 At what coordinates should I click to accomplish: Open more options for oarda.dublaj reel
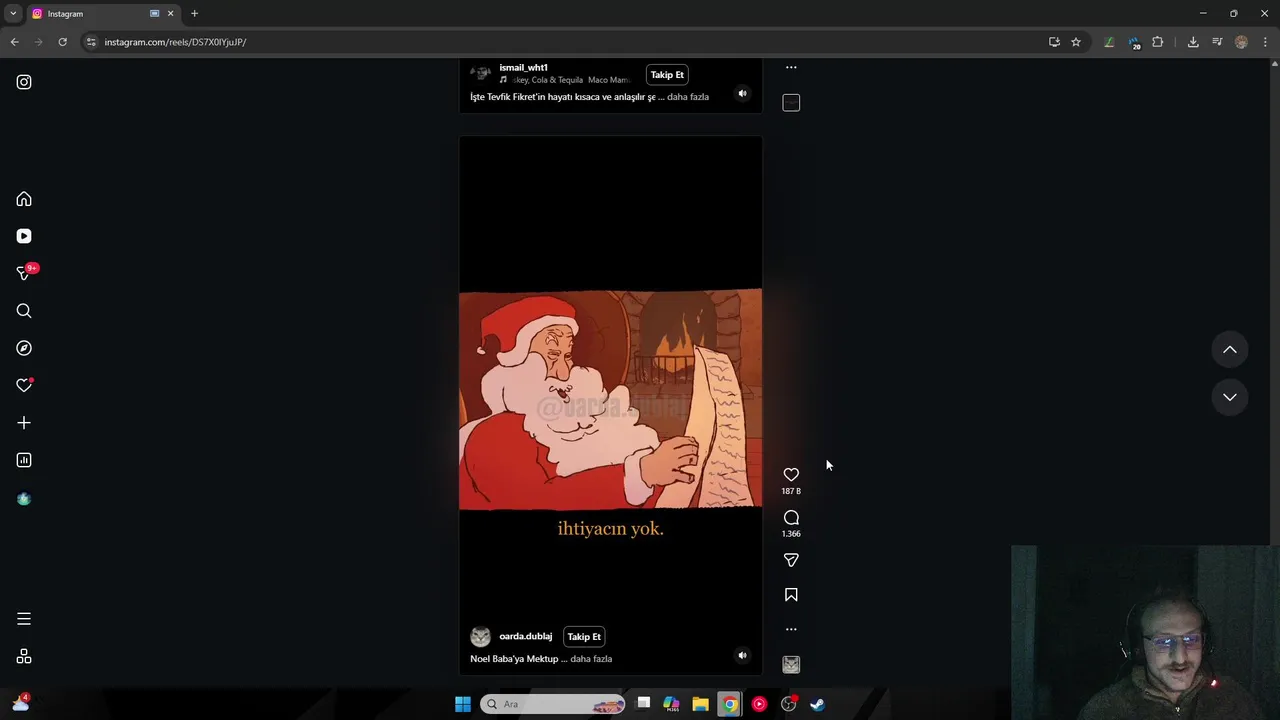791,629
